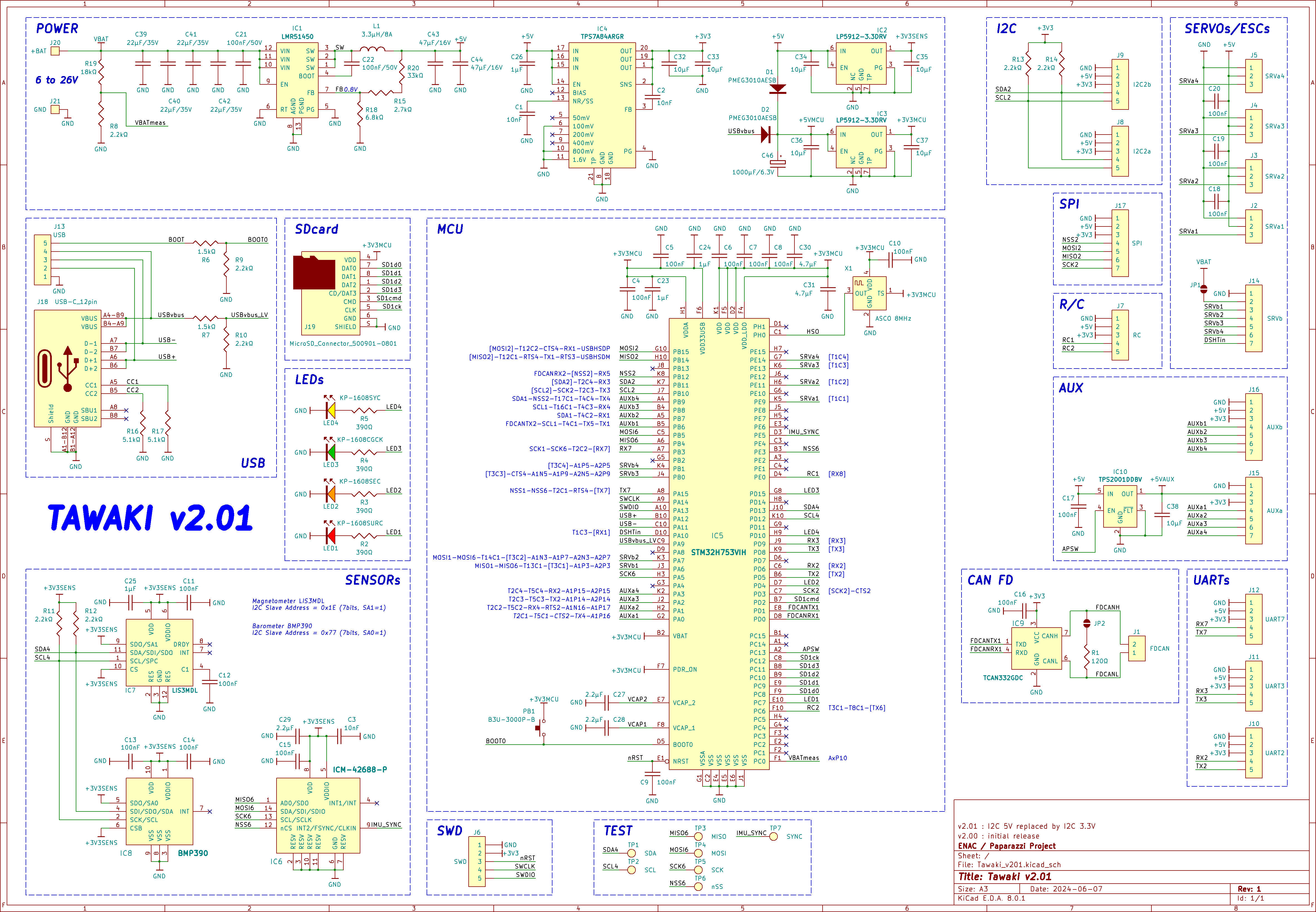
Task: Click diode D1 PMEG3010AESB symbol
Action: 778,89
